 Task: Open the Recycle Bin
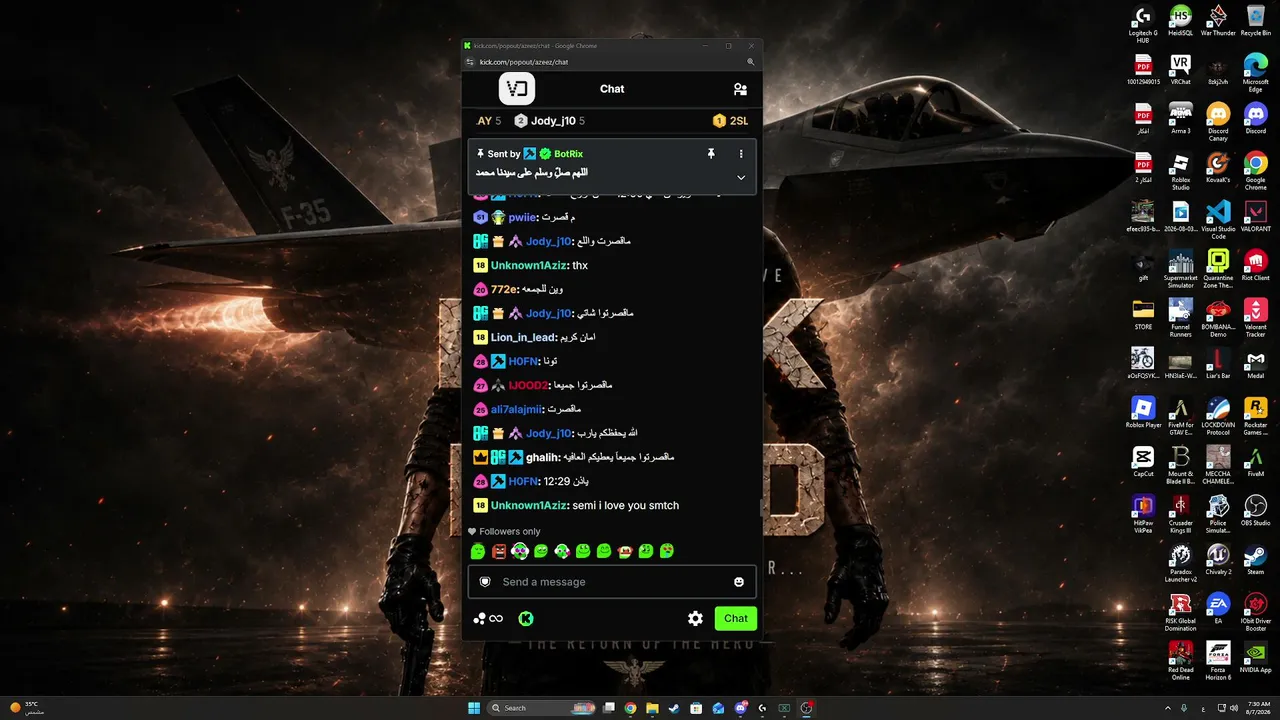pyautogui.click(x=1255, y=21)
